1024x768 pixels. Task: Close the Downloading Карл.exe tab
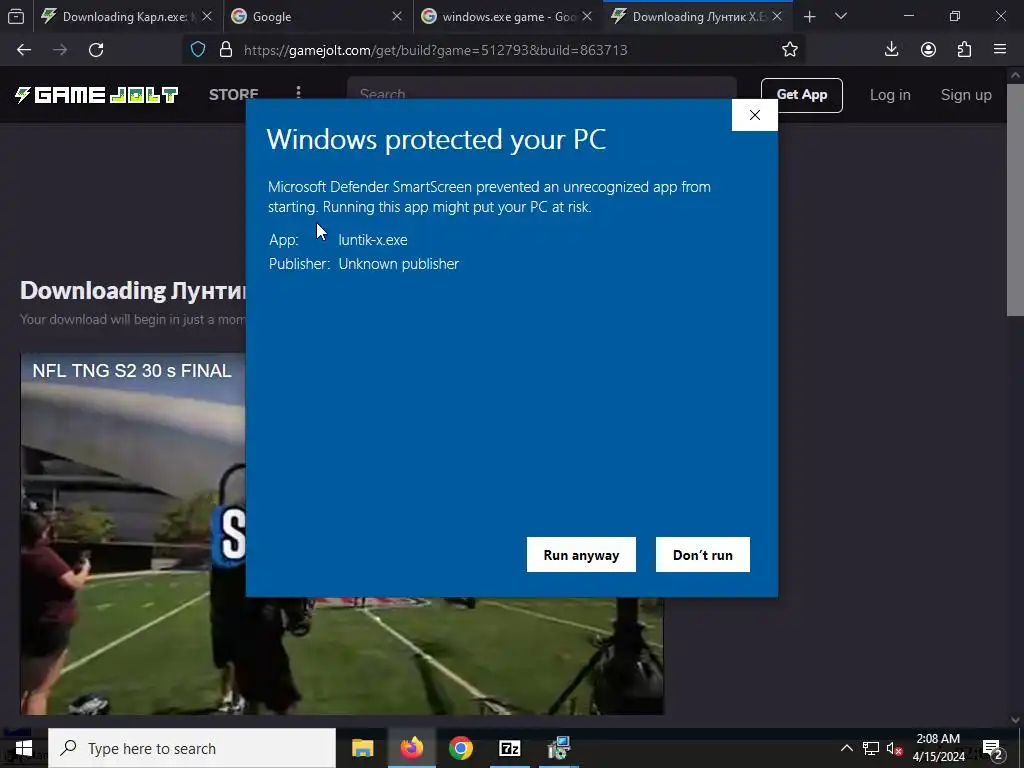click(x=207, y=16)
